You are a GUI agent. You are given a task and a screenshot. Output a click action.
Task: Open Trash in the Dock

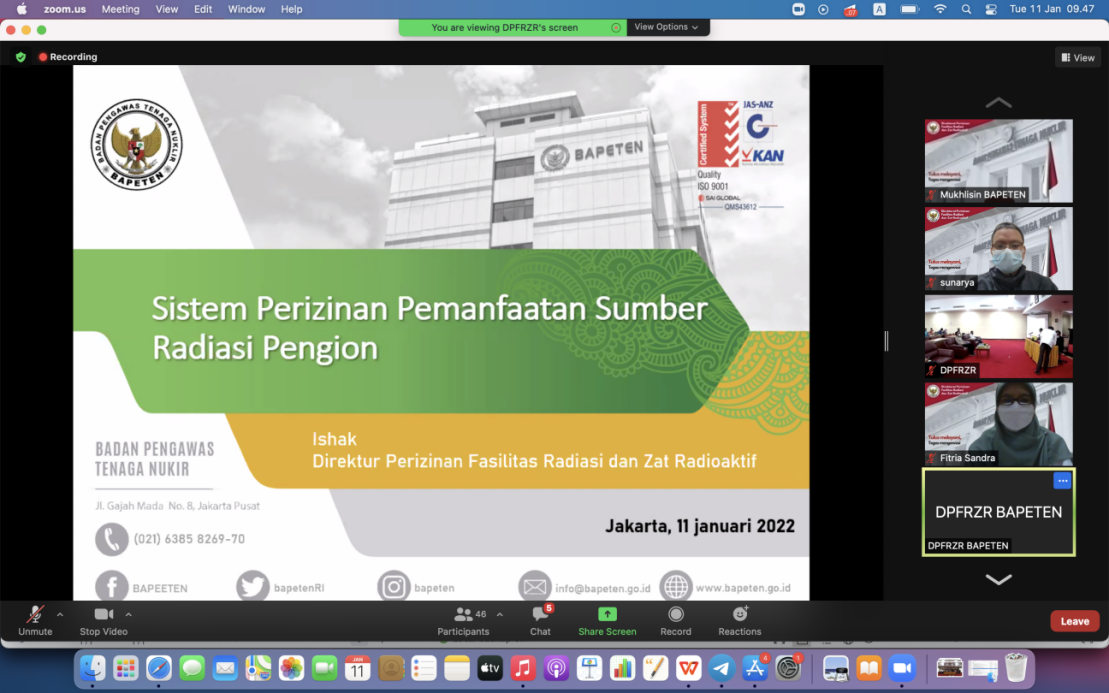pyautogui.click(x=1016, y=668)
